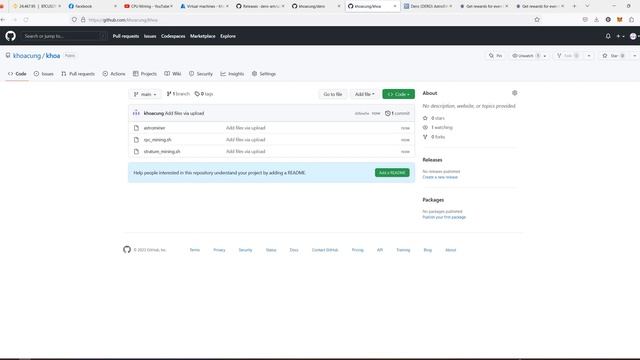Go to Marketplace in top navigation

pyautogui.click(x=202, y=36)
